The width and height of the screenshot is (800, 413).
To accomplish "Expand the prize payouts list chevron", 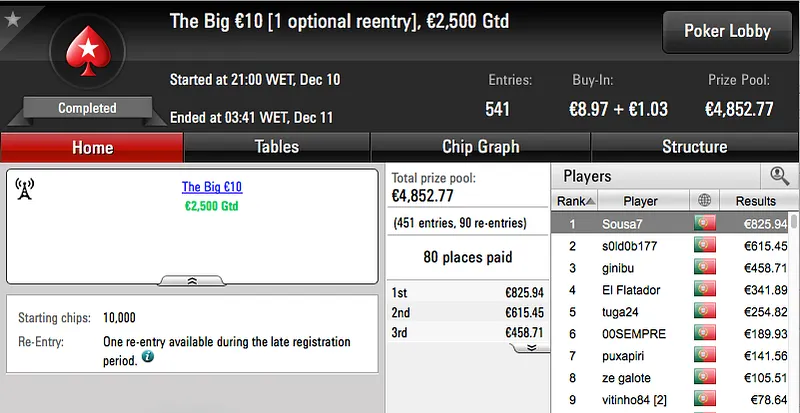I will click(x=532, y=347).
